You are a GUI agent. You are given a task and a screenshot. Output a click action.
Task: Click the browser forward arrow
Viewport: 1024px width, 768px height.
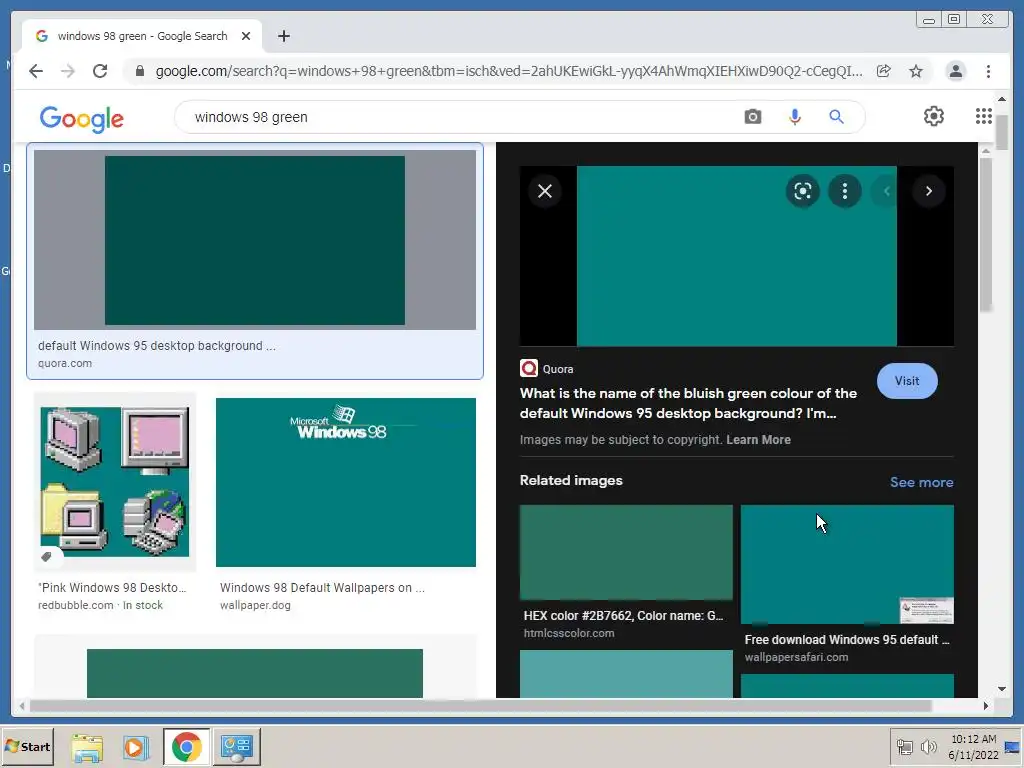[x=68, y=71]
